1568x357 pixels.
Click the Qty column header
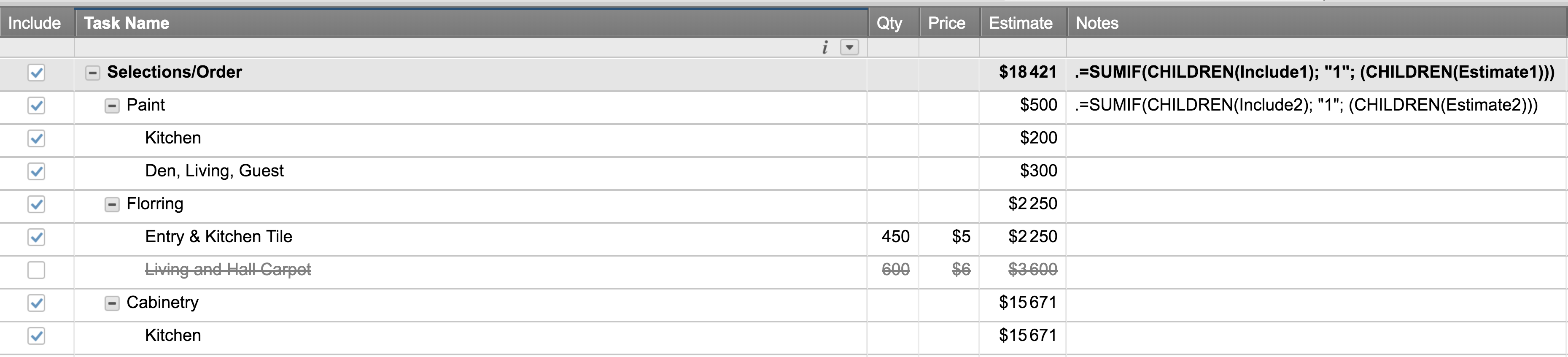pyautogui.click(x=893, y=23)
